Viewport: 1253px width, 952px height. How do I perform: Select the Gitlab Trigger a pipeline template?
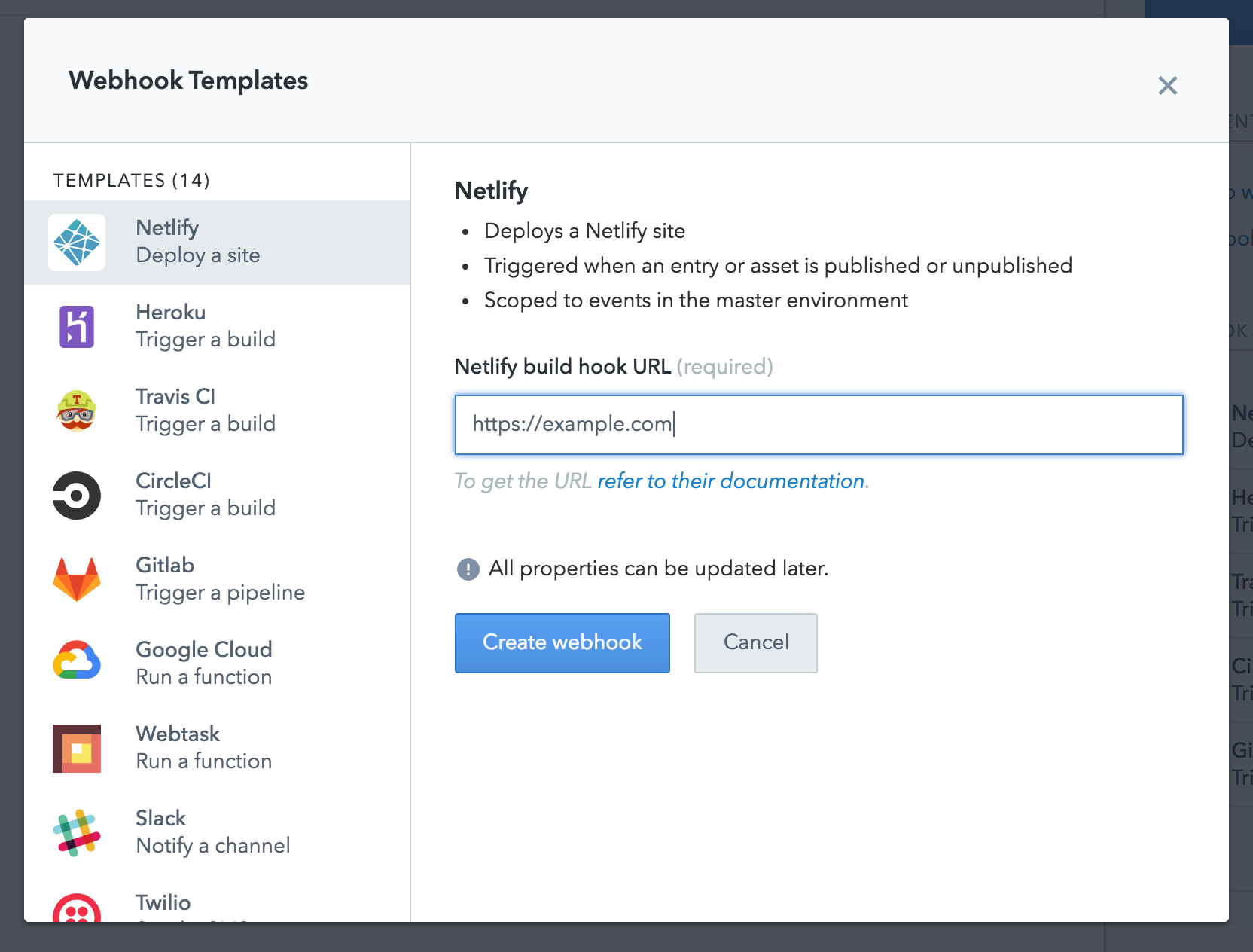217,579
